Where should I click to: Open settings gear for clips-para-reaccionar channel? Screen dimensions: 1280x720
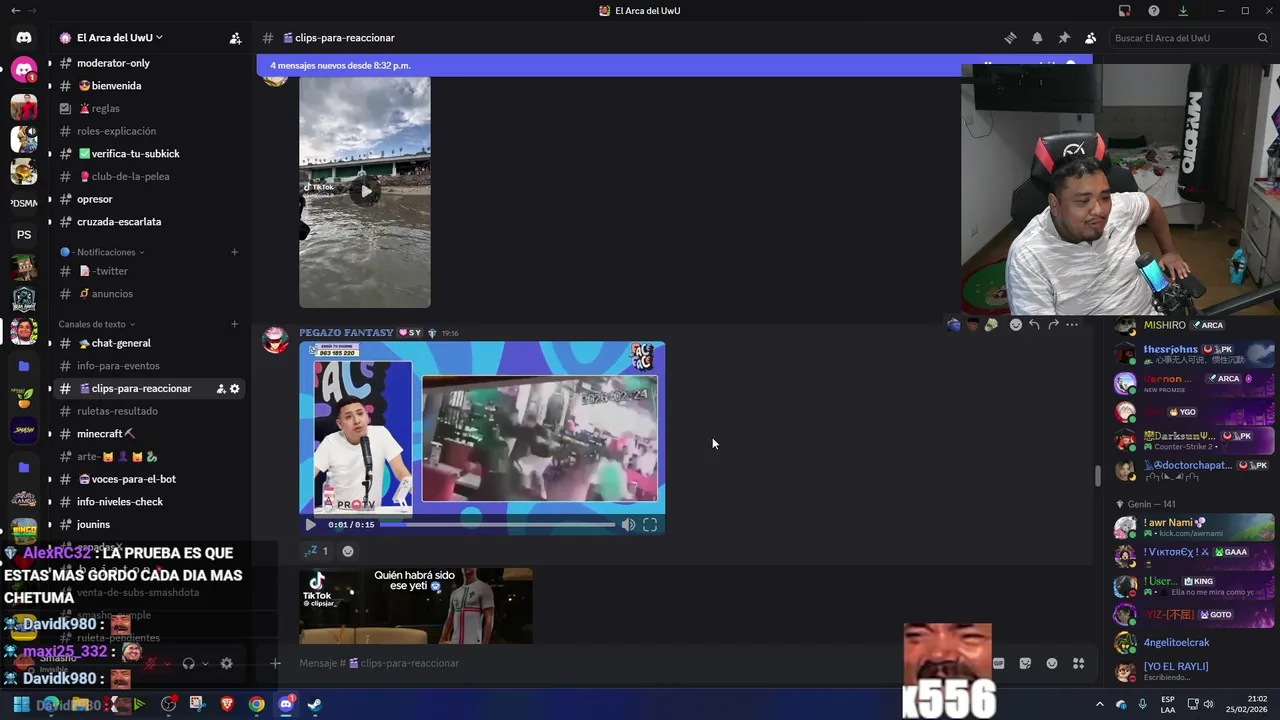point(235,389)
